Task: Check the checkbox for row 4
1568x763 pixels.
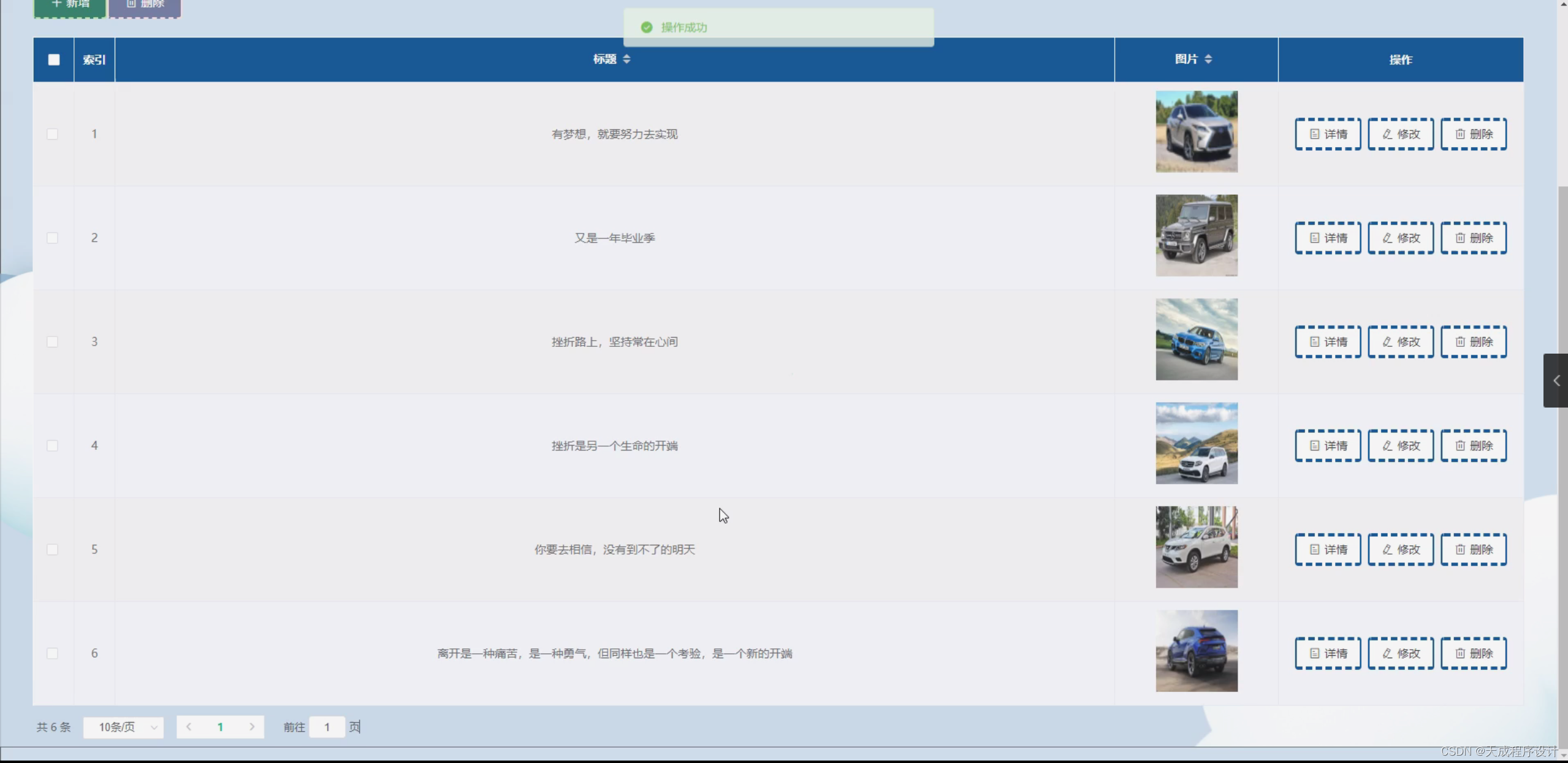Action: [x=53, y=446]
